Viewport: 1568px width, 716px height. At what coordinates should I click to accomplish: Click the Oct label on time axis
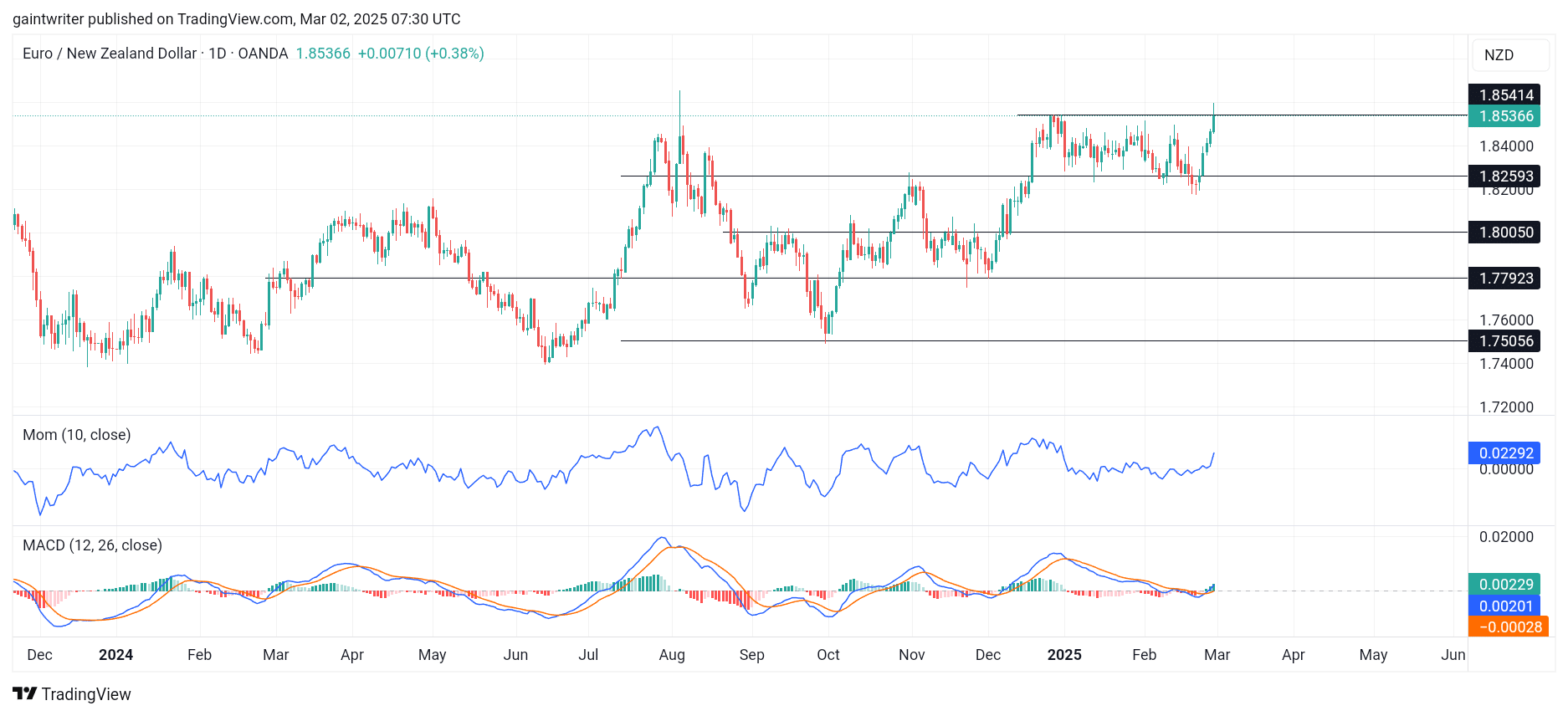(x=828, y=655)
